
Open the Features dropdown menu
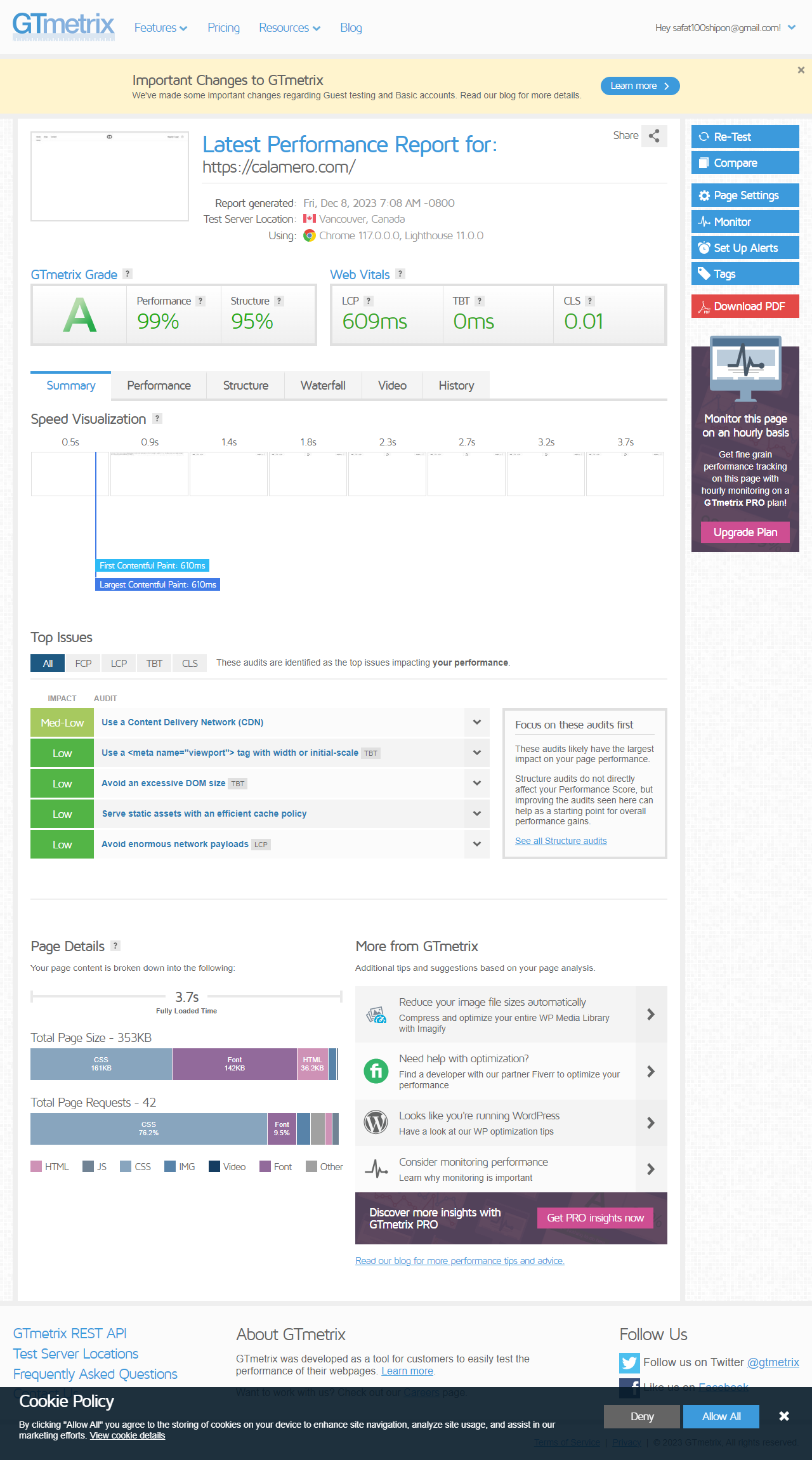point(160,28)
